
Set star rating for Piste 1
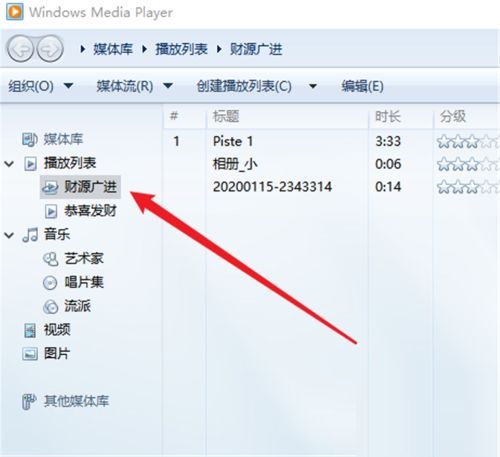click(x=468, y=142)
